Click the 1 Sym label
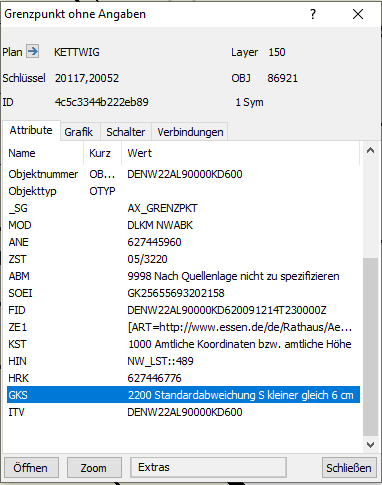The image size is (382, 485). pyautogui.click(x=249, y=102)
